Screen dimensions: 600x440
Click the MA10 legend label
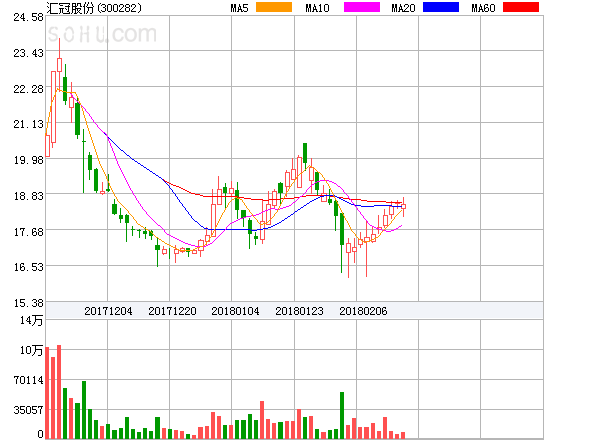tap(317, 8)
